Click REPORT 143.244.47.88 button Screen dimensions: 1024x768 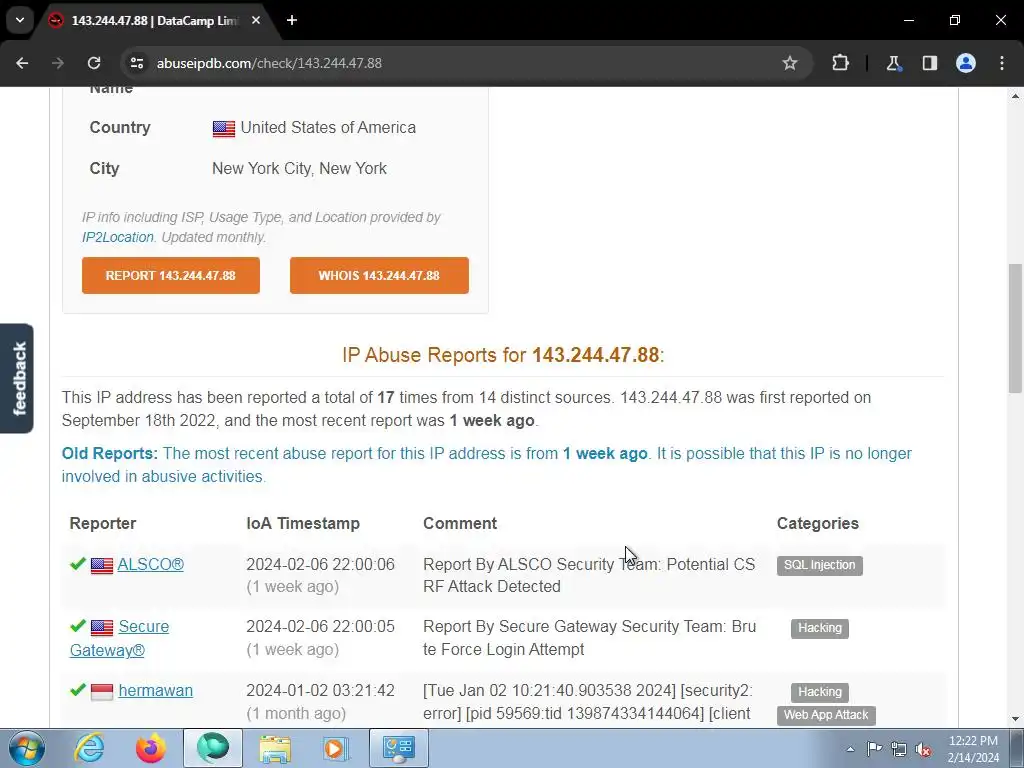(170, 276)
